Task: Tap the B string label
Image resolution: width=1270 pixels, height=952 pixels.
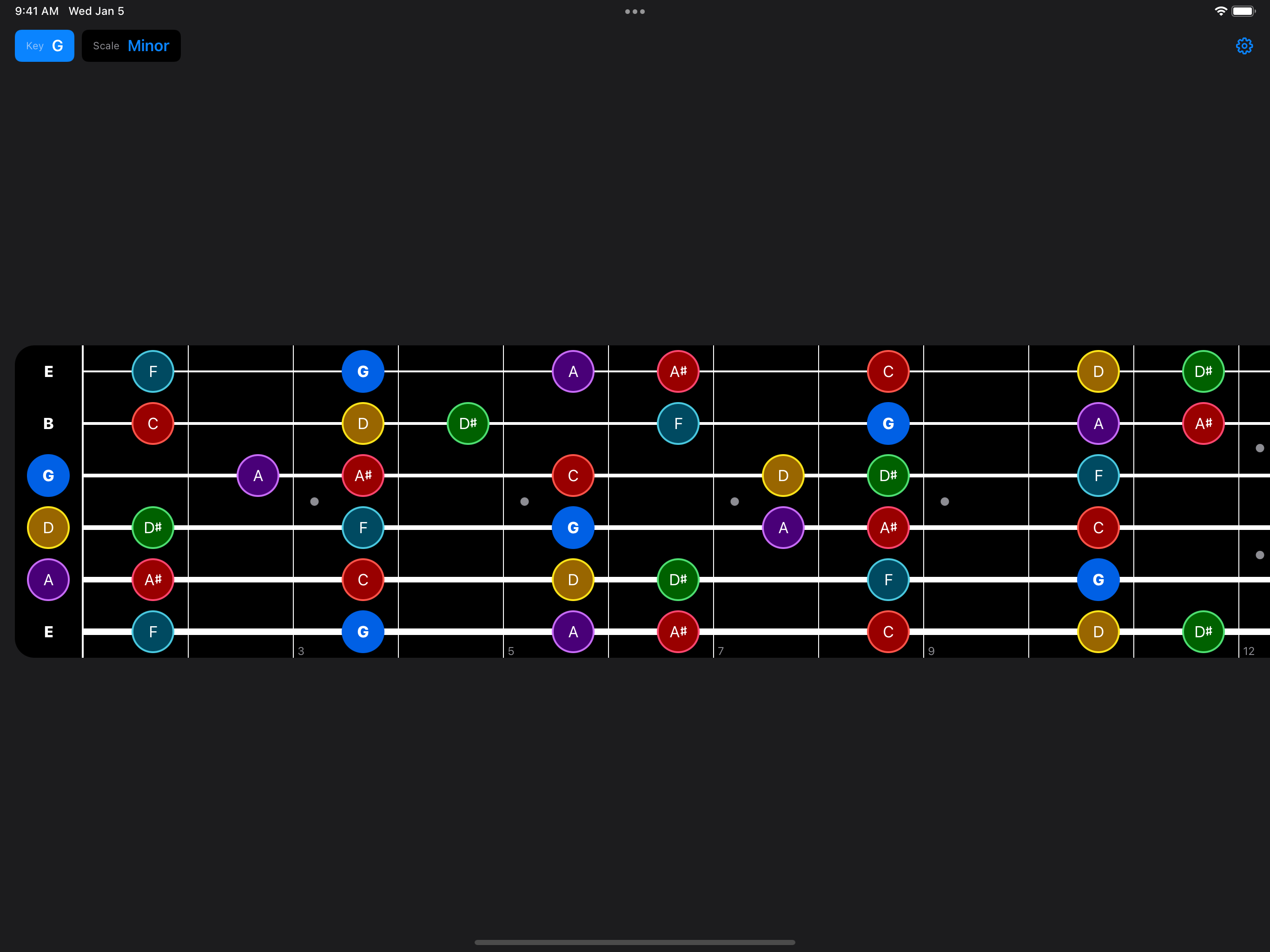Action: pyautogui.click(x=48, y=424)
